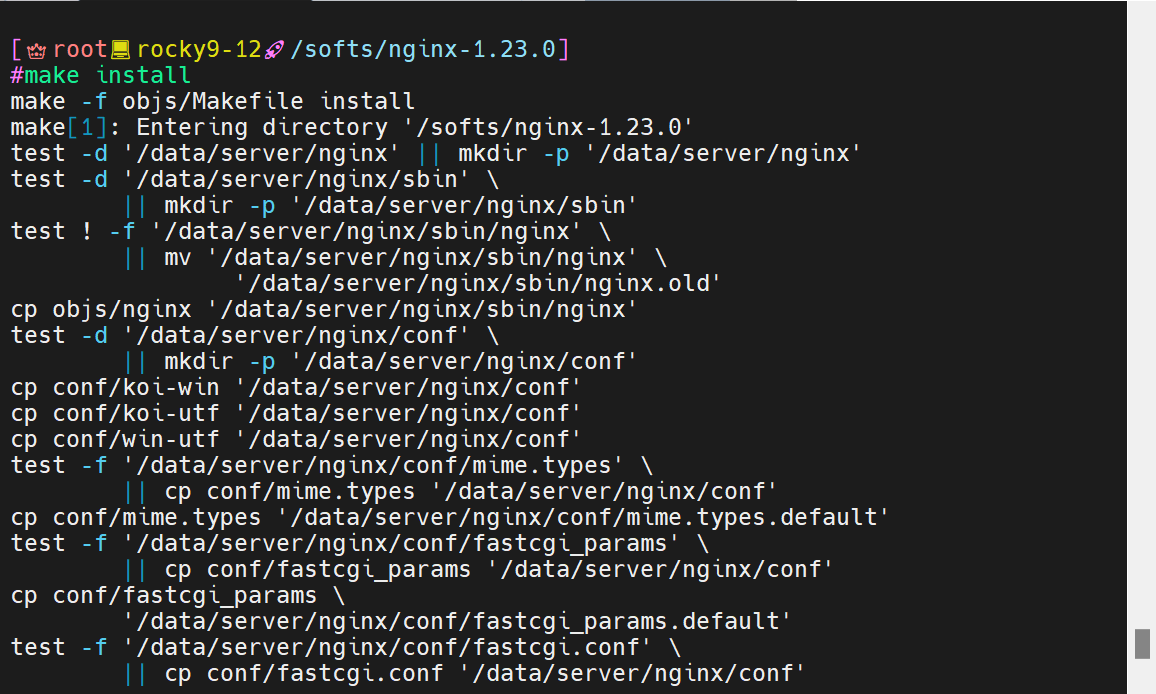Click the hostname 'rocky9-12'
Viewport: 1156px width, 694px height.
click(199, 49)
